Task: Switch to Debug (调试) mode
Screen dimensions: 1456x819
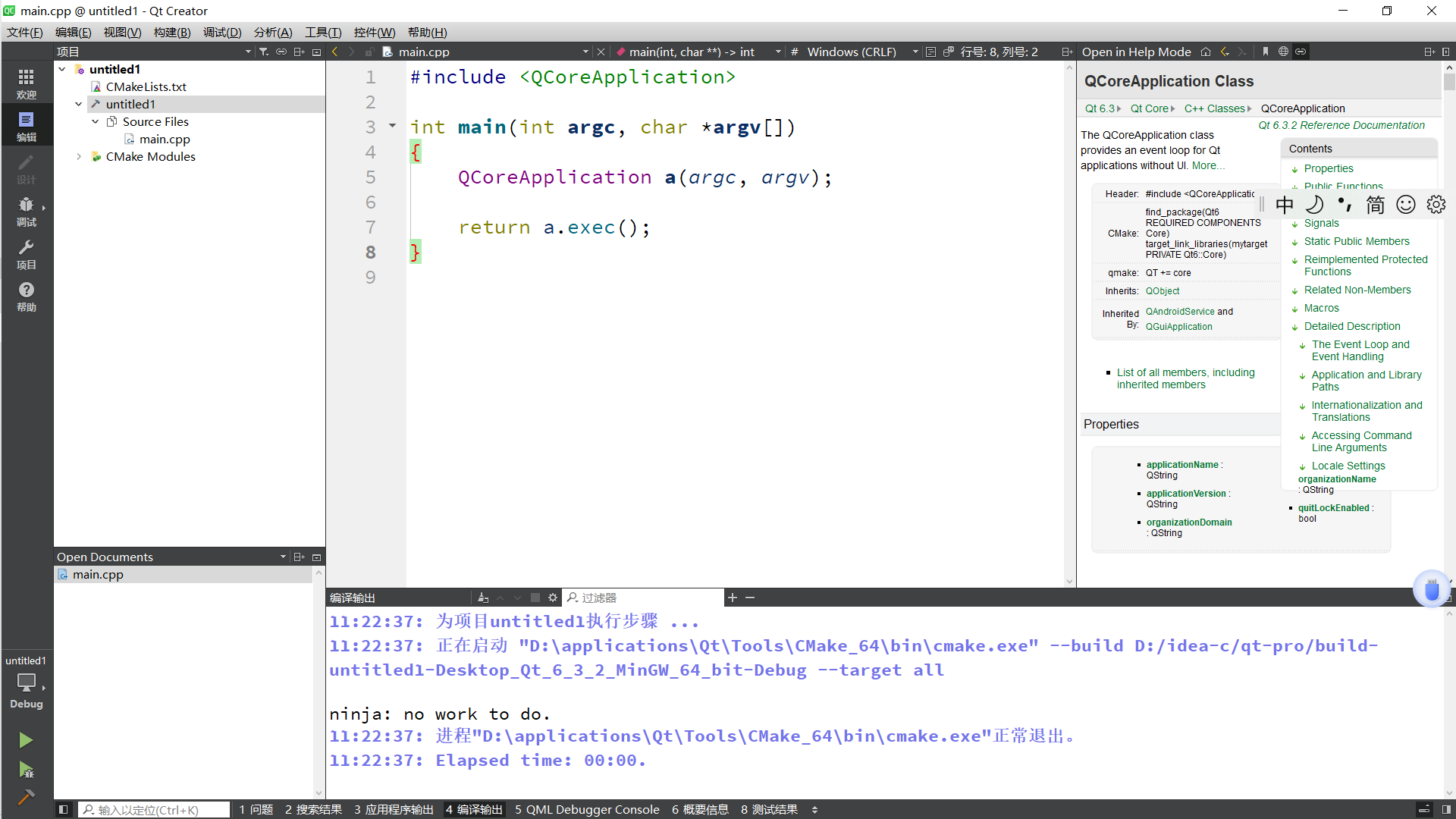Action: click(27, 211)
